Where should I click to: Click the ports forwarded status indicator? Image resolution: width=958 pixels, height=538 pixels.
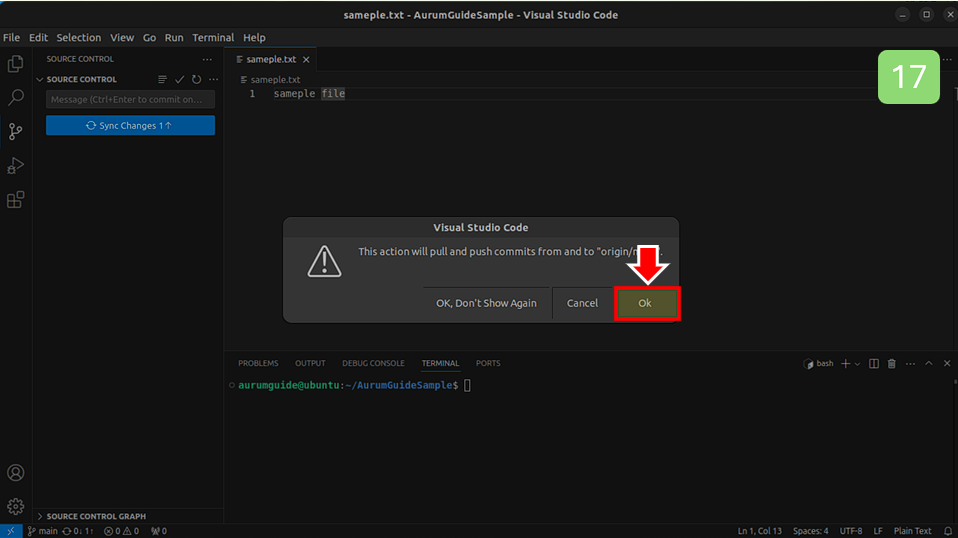(x=159, y=531)
